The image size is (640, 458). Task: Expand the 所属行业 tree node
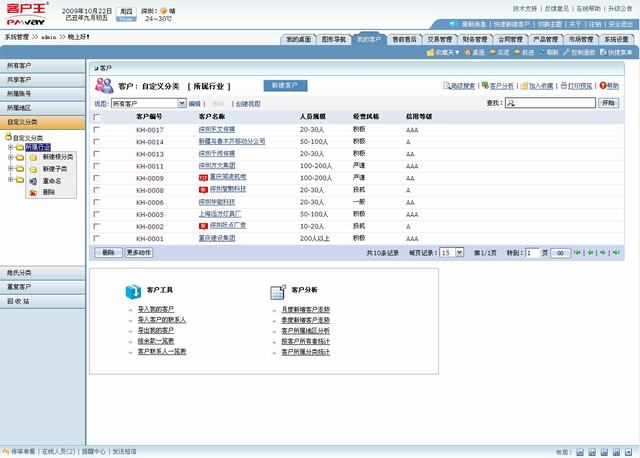click(9, 147)
